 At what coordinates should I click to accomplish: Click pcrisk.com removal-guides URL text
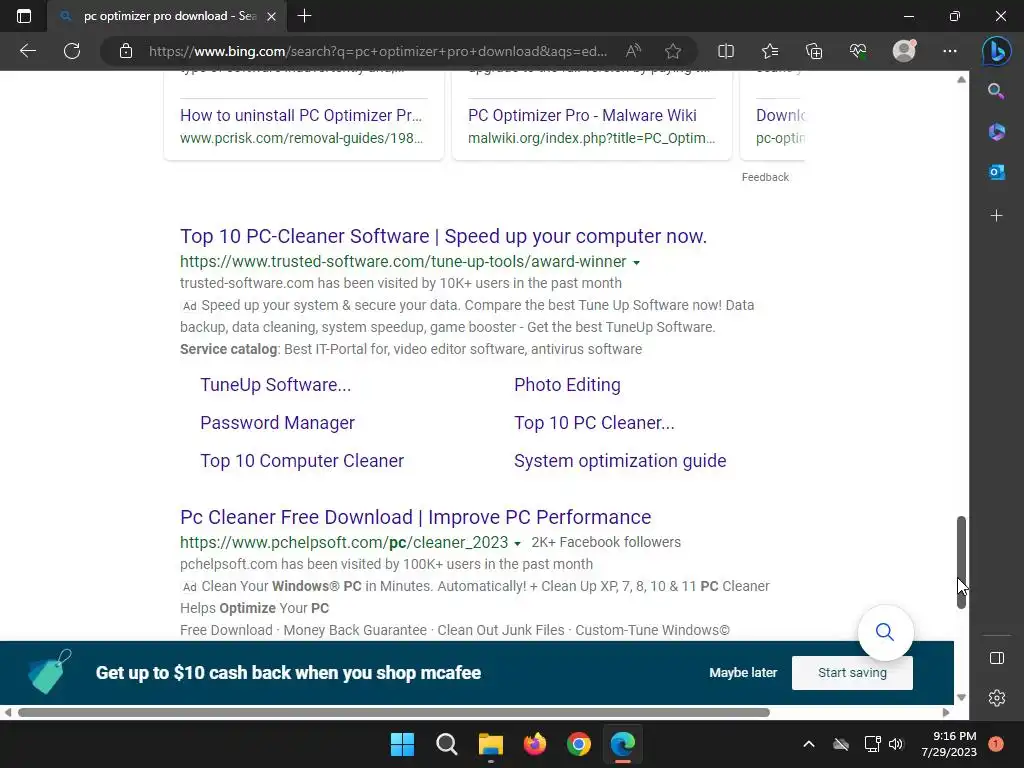point(301,138)
